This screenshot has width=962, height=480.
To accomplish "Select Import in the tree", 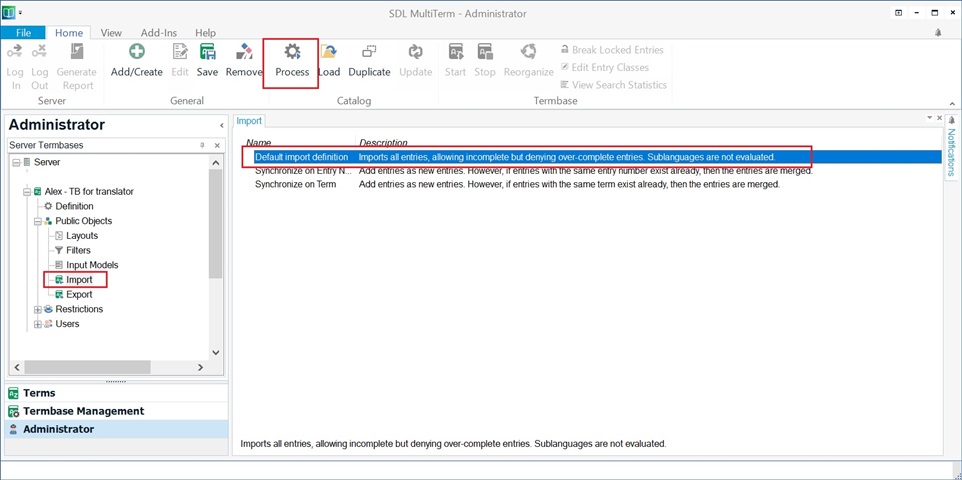I will point(79,280).
